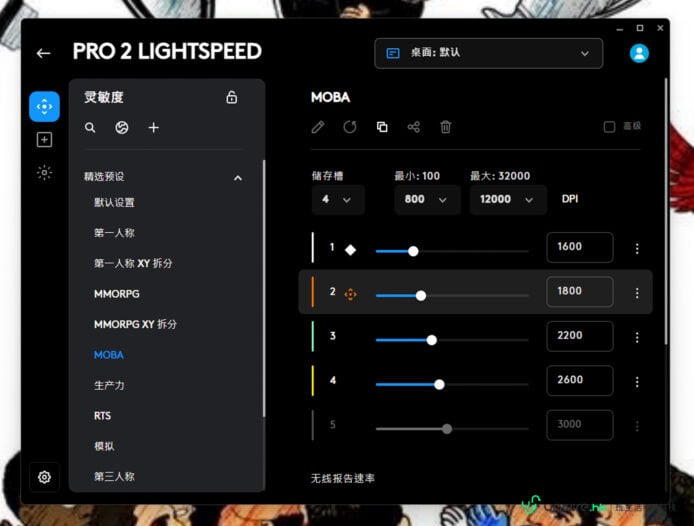Enable the 高级 advanced checkbox

[x=609, y=127]
